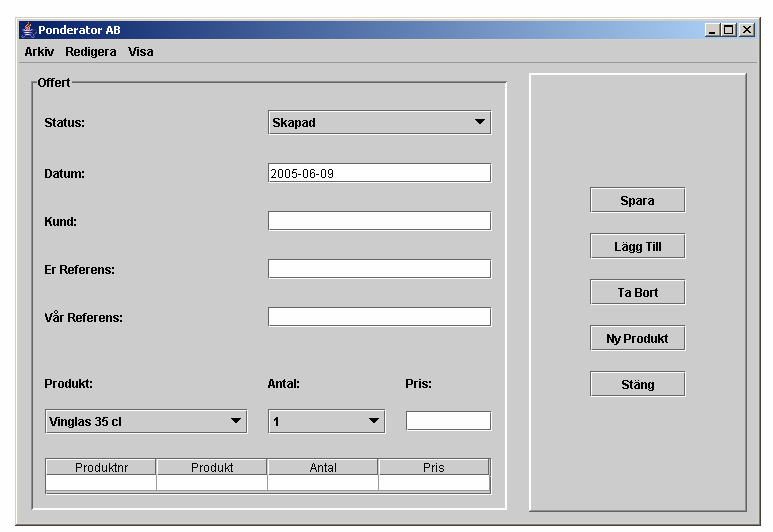
Task: Select the Produktnr column header
Action: (x=101, y=467)
